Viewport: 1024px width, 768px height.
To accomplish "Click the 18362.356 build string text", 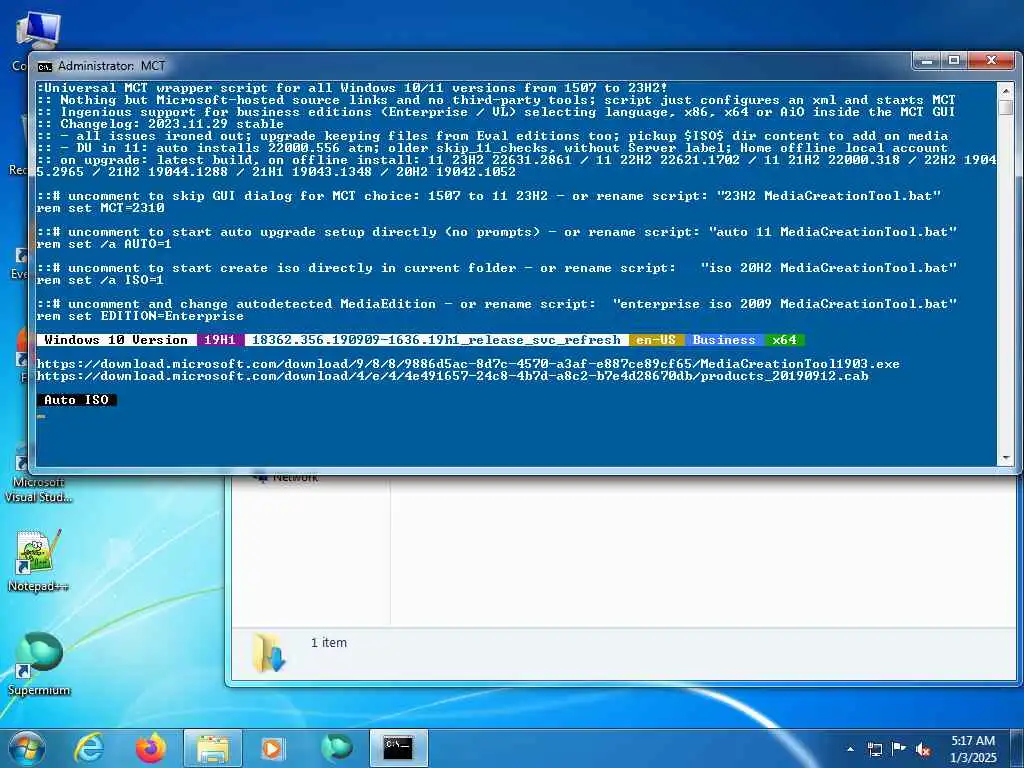I will click(x=436, y=340).
